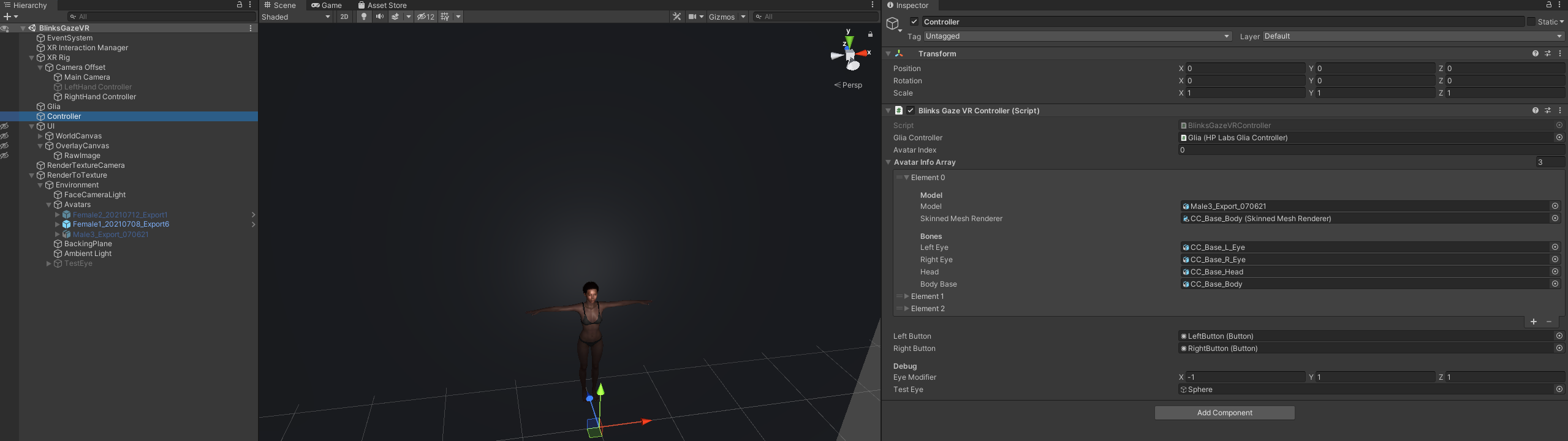
Task: Open Hierarchy panel more options menu
Action: [x=250, y=5]
